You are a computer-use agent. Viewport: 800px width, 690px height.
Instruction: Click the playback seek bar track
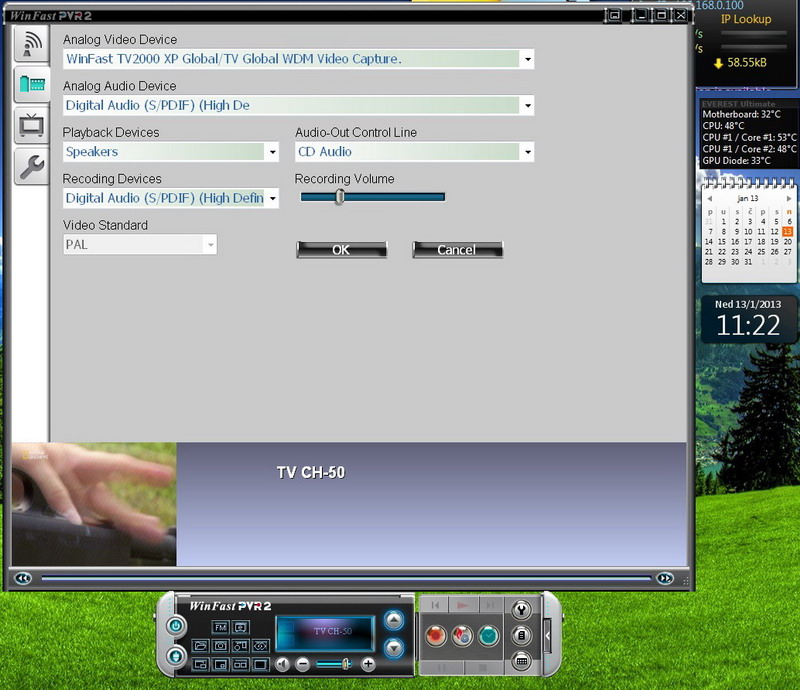coord(346,578)
